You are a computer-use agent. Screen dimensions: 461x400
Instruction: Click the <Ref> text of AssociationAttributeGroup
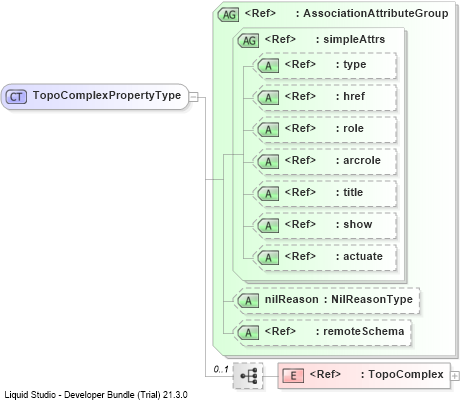[x=260, y=13]
